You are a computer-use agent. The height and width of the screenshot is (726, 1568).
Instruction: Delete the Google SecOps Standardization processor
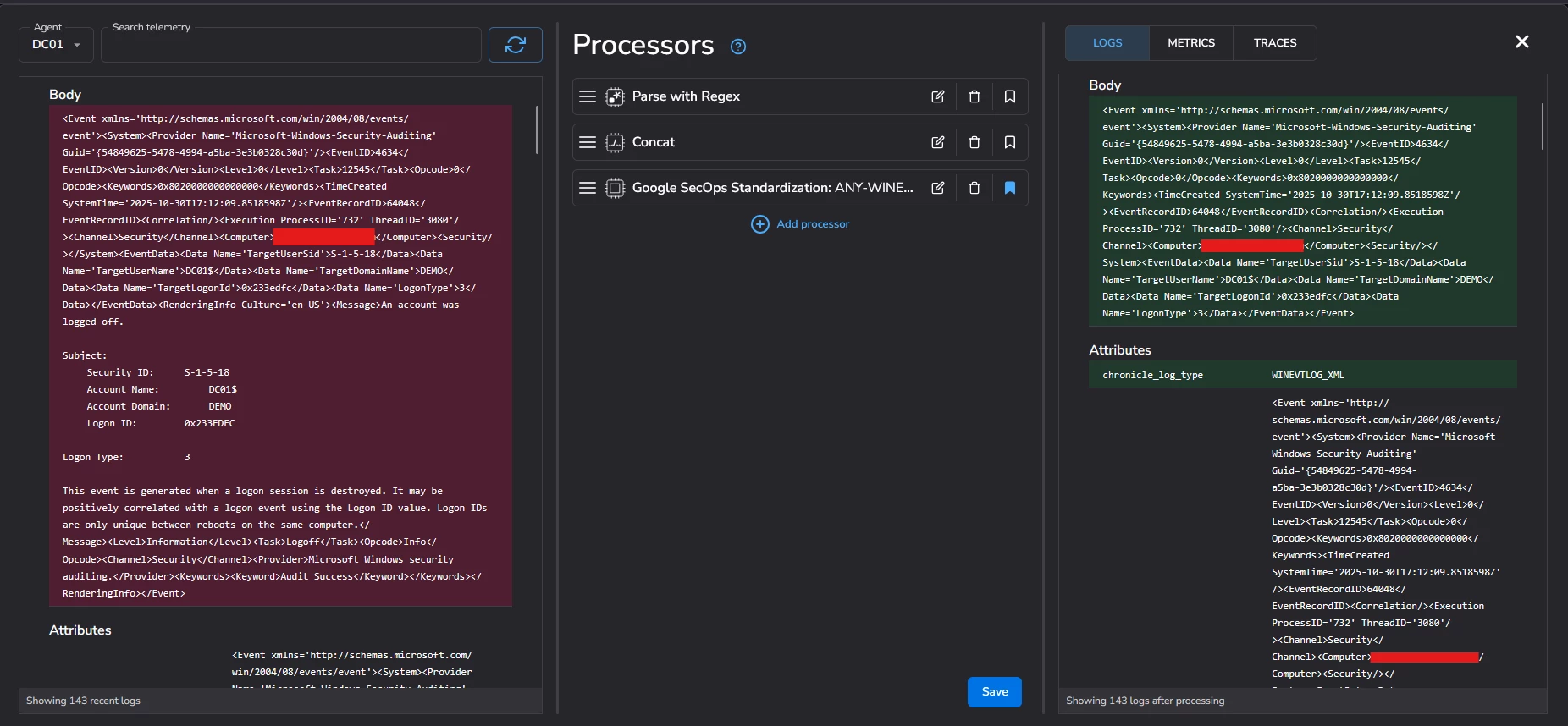974,188
